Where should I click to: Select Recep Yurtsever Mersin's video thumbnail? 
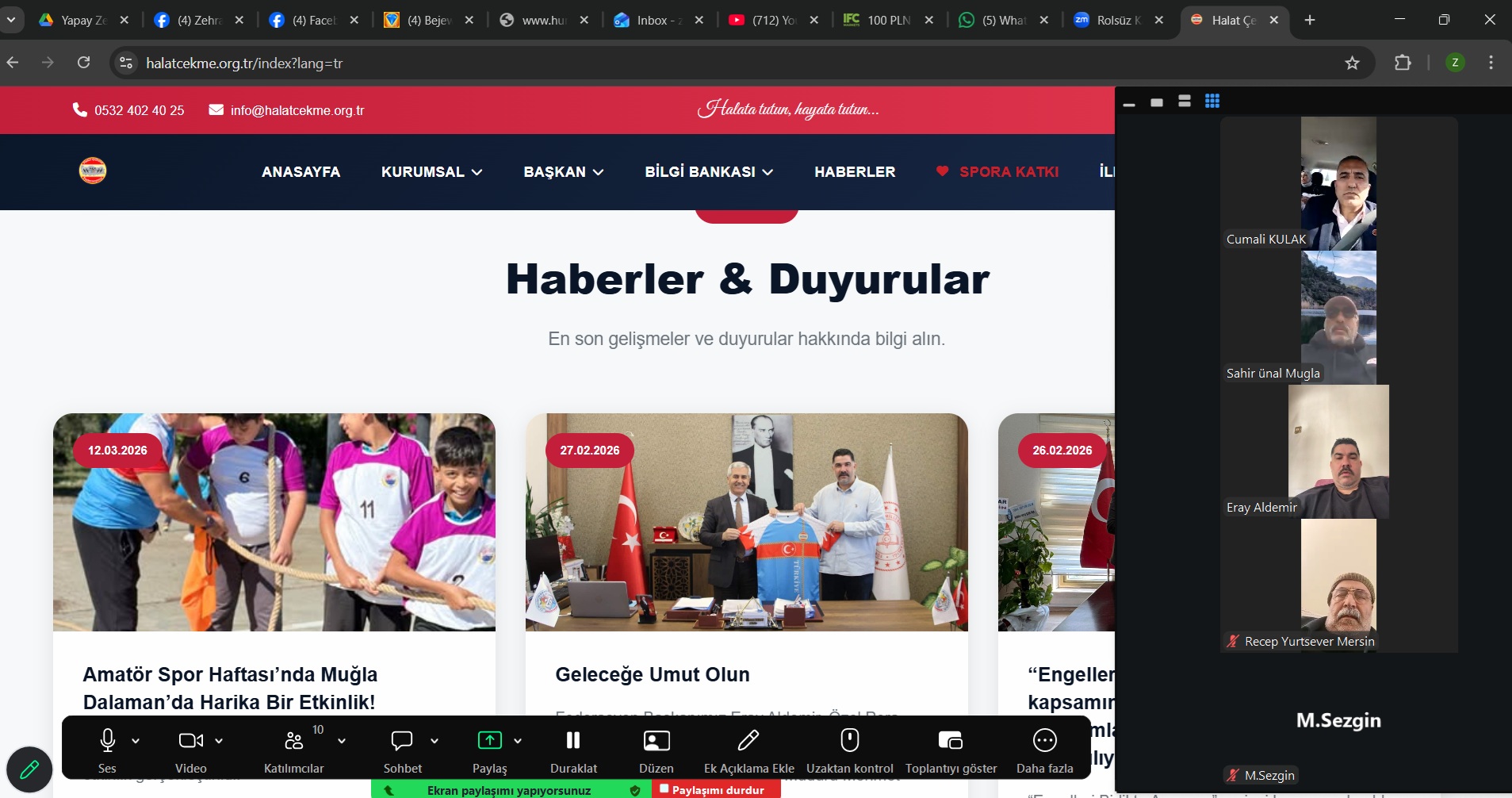click(1338, 585)
